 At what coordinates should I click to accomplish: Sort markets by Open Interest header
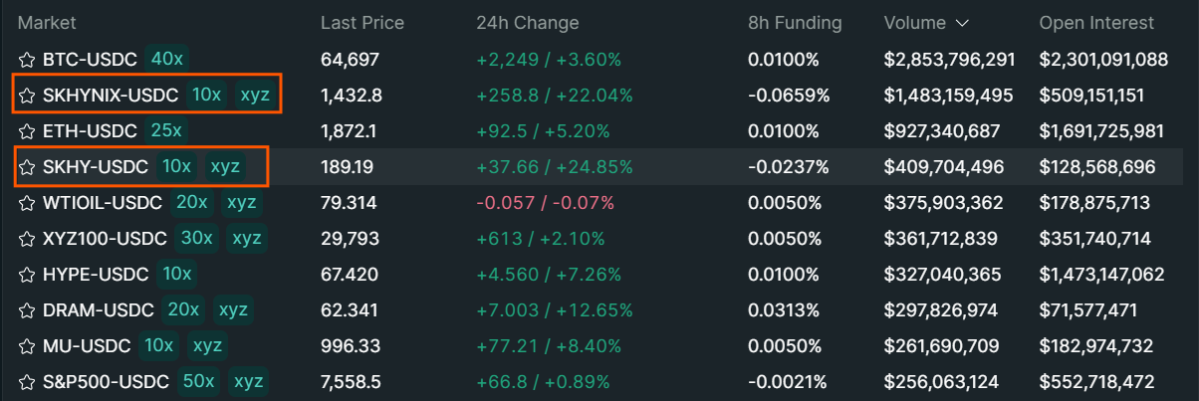pyautogui.click(x=1096, y=23)
